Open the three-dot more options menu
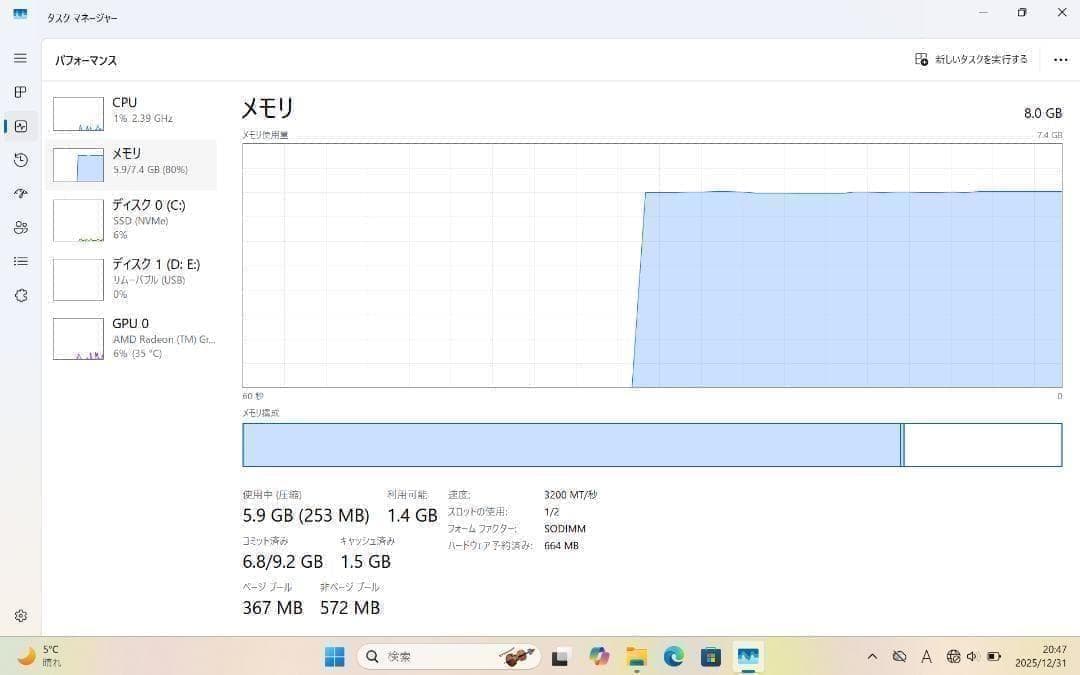The image size is (1080, 675). coord(1060,60)
